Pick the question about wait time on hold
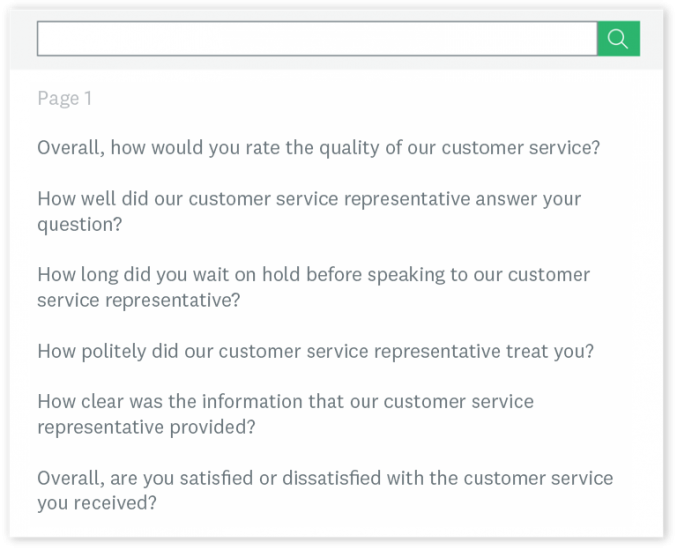Screen dimensions: 677x550 (x=313, y=288)
